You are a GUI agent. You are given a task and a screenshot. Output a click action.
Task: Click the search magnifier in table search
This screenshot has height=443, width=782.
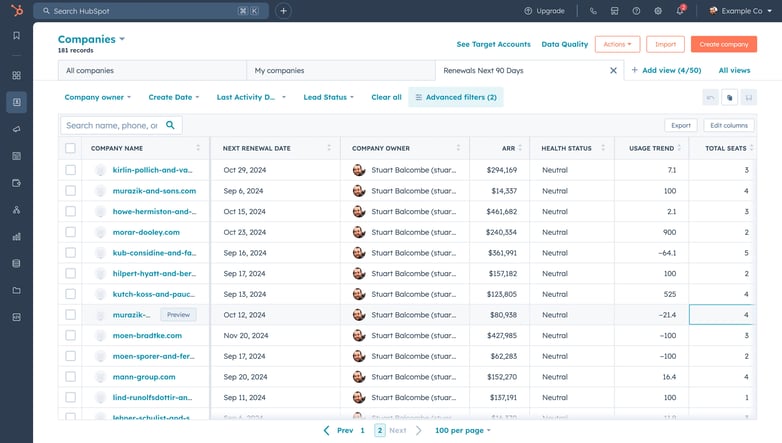click(170, 125)
